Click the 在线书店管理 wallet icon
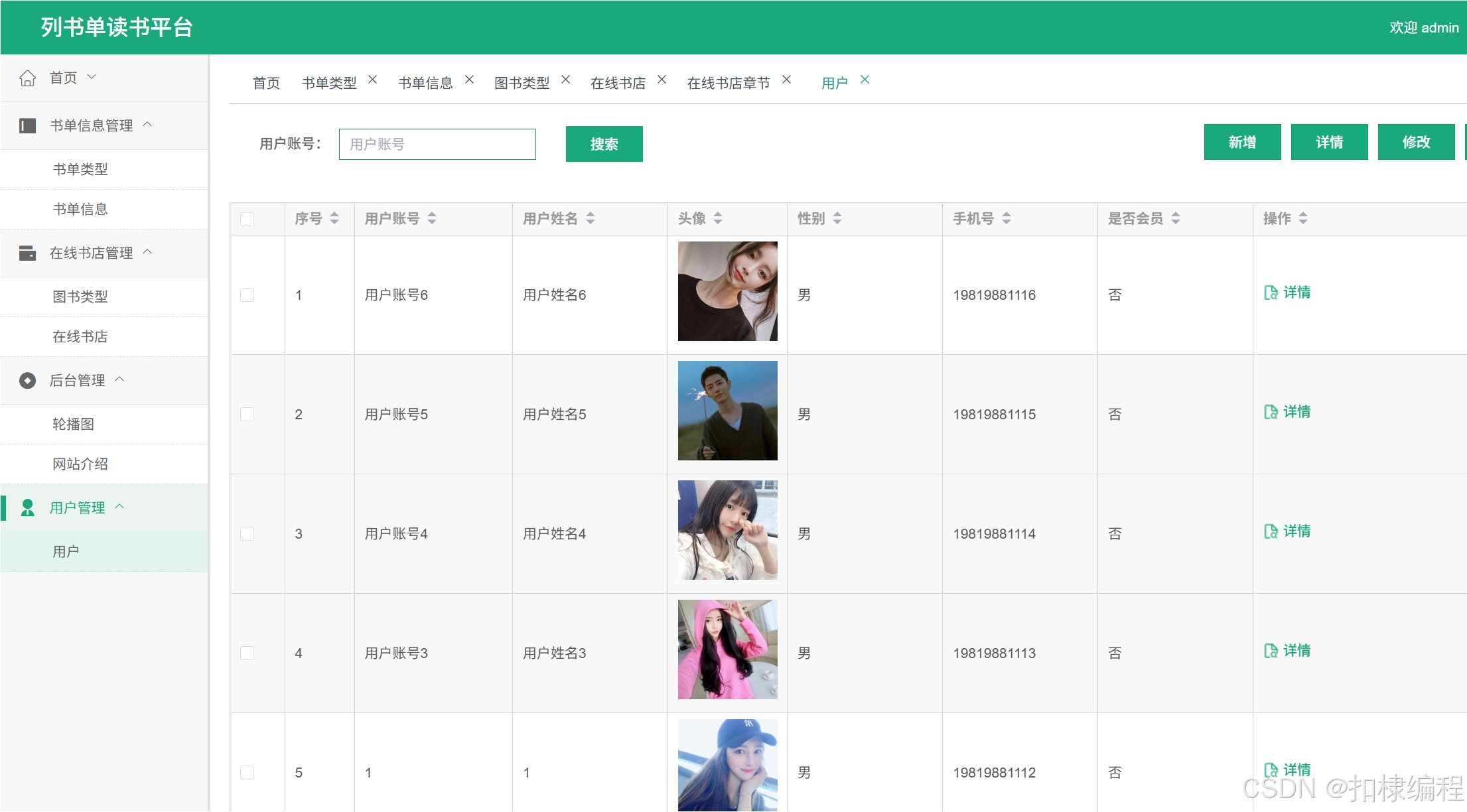Image resolution: width=1467 pixels, height=812 pixels. point(27,253)
